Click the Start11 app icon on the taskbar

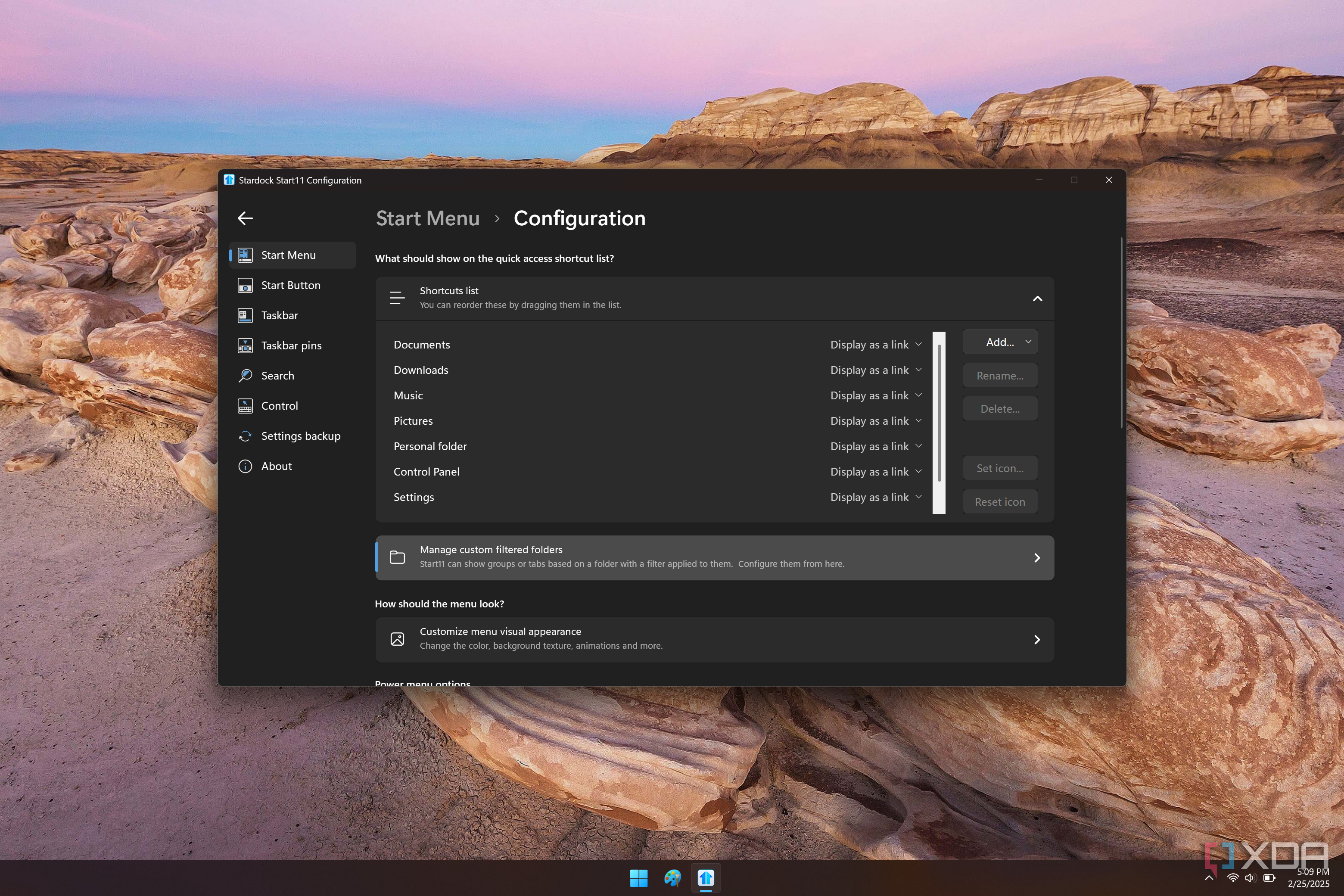pyautogui.click(x=706, y=878)
